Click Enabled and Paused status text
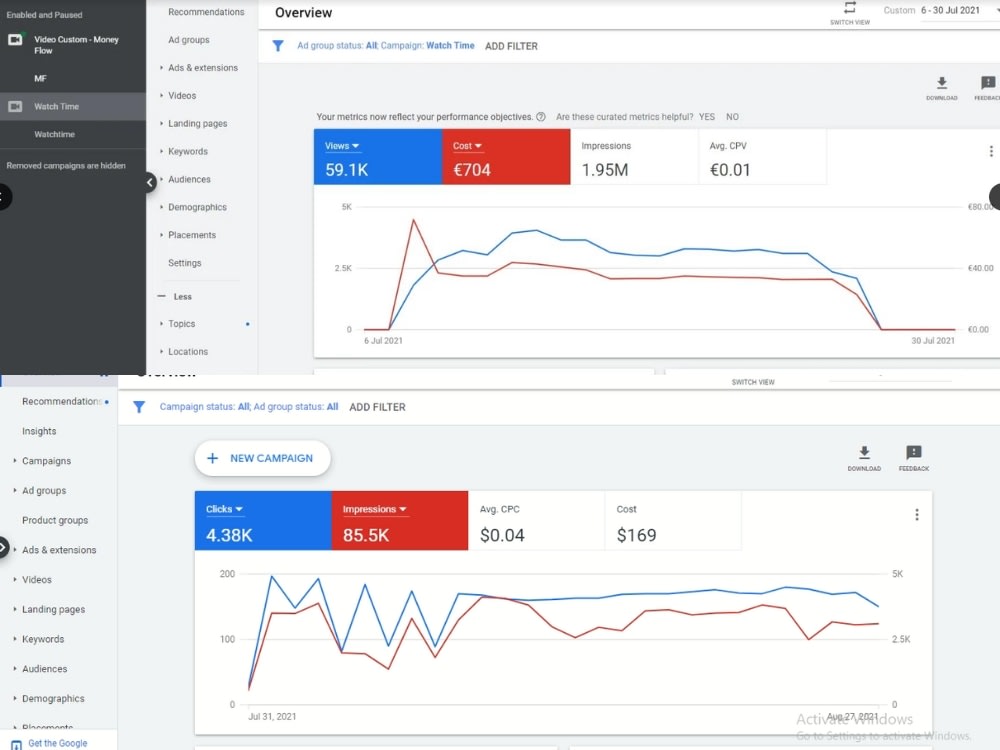Image resolution: width=1000 pixels, height=750 pixels. [44, 15]
